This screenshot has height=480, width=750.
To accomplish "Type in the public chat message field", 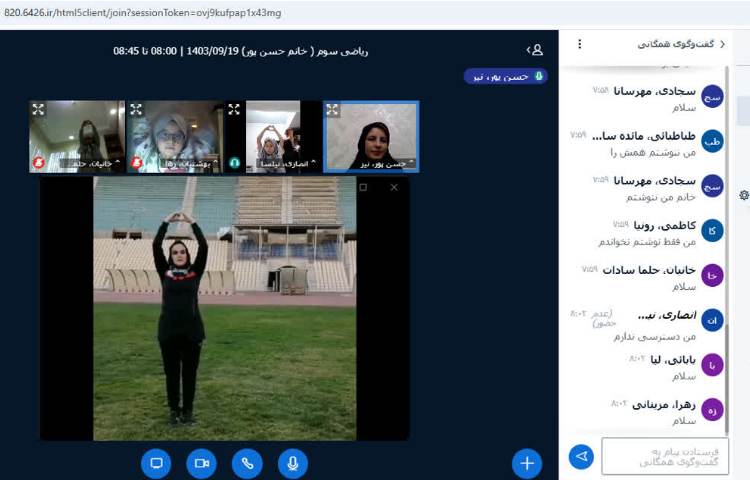I will 665,456.
